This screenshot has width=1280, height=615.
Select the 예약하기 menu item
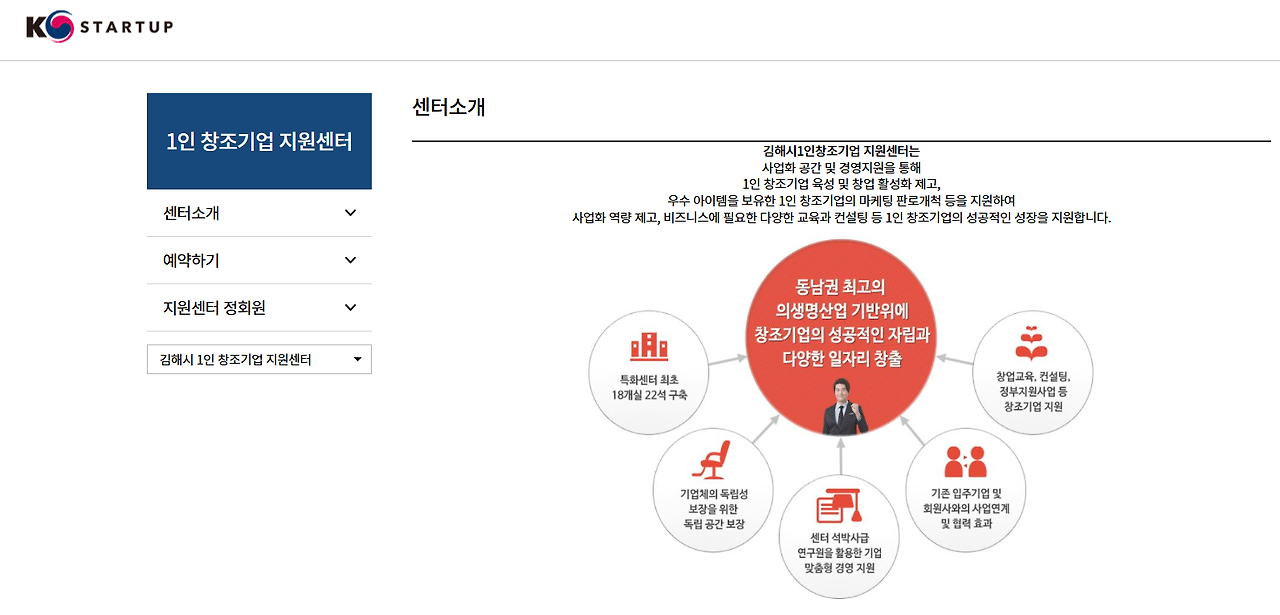pyautogui.click(x=192, y=260)
